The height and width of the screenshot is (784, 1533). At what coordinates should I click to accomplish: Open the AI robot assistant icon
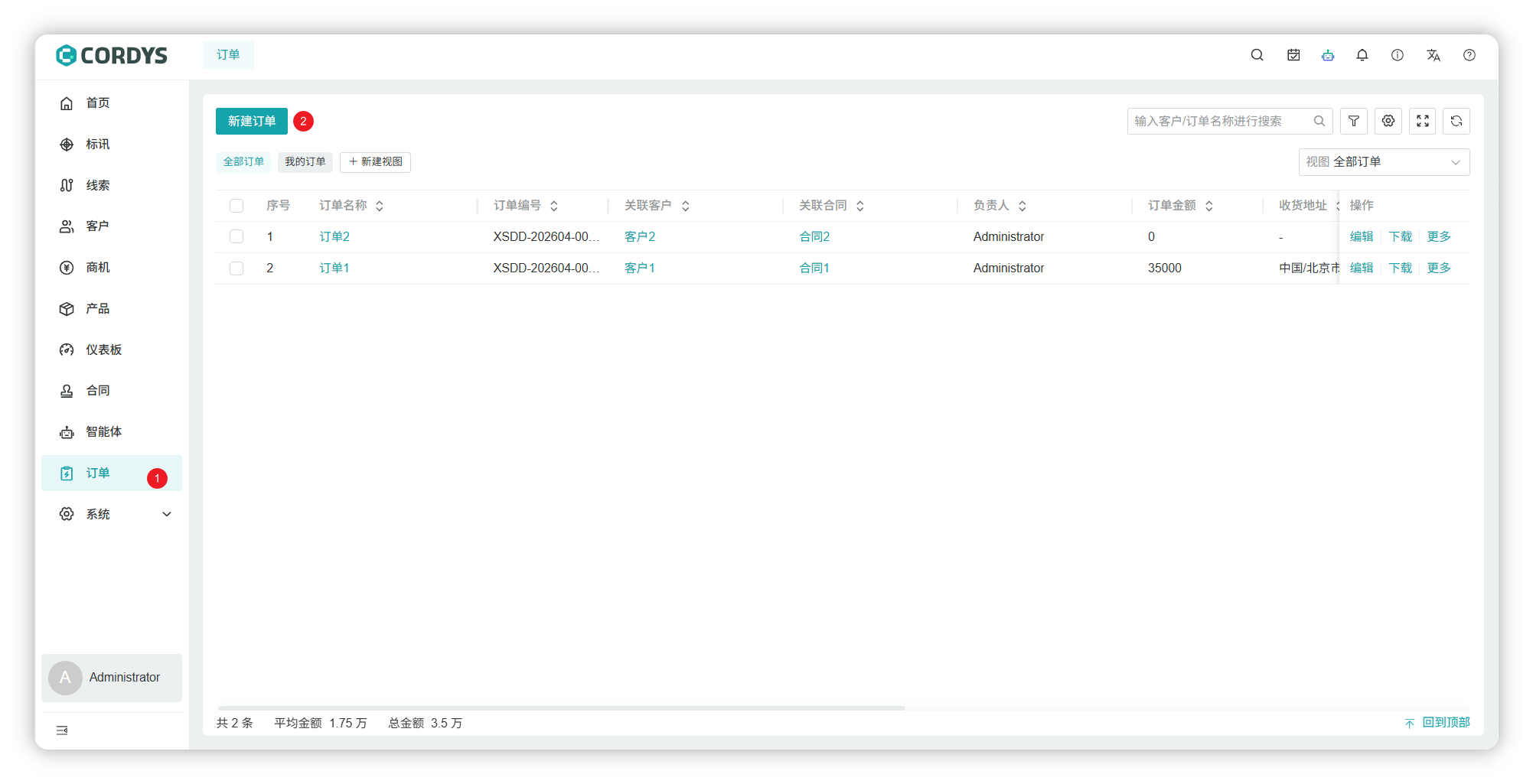(x=1327, y=55)
